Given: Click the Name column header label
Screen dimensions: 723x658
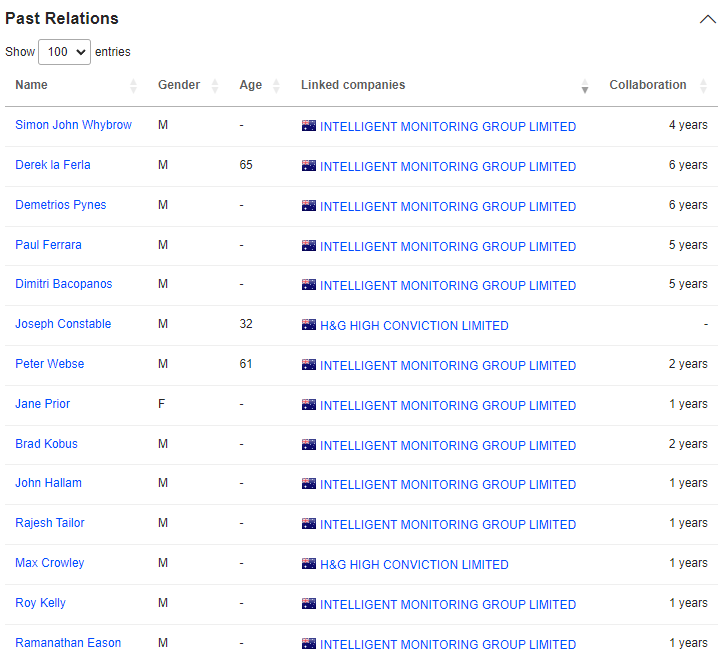Looking at the screenshot, I should pyautogui.click(x=31, y=85).
